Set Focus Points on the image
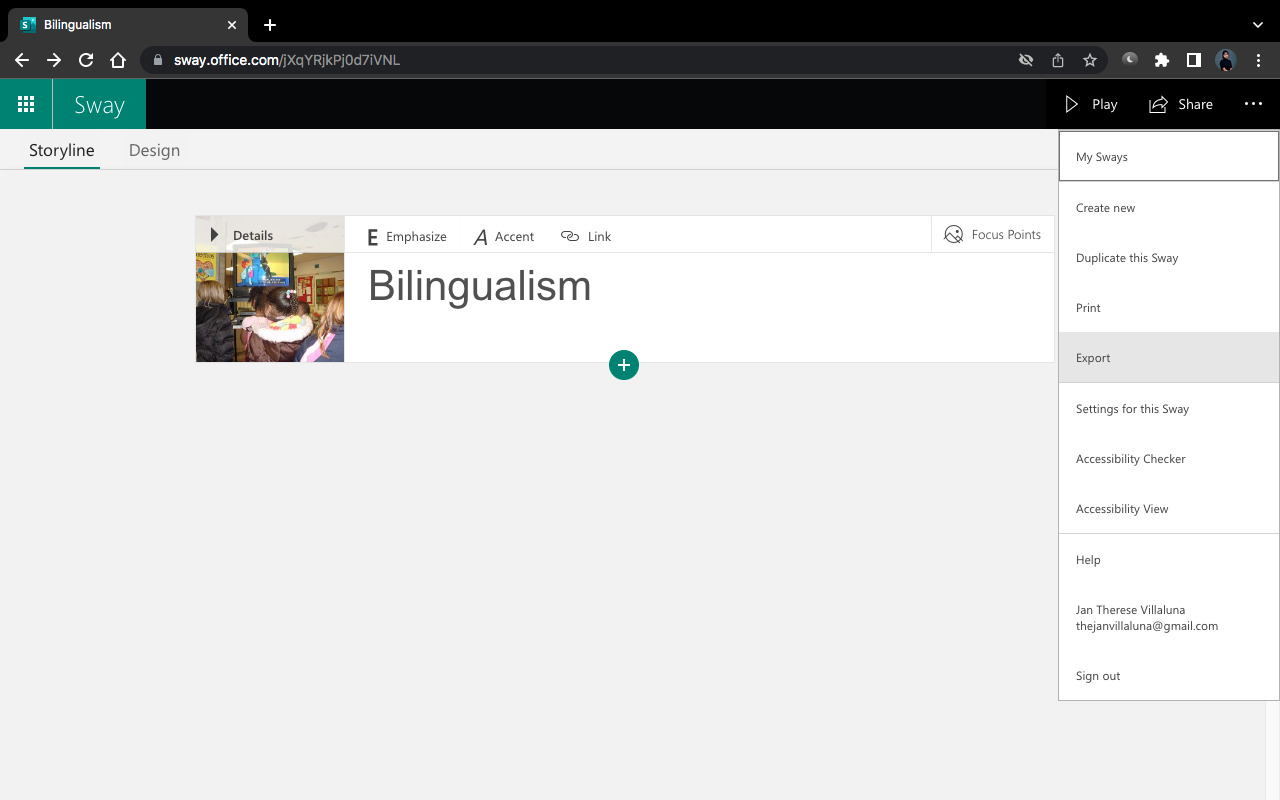Viewport: 1280px width, 800px height. (993, 234)
